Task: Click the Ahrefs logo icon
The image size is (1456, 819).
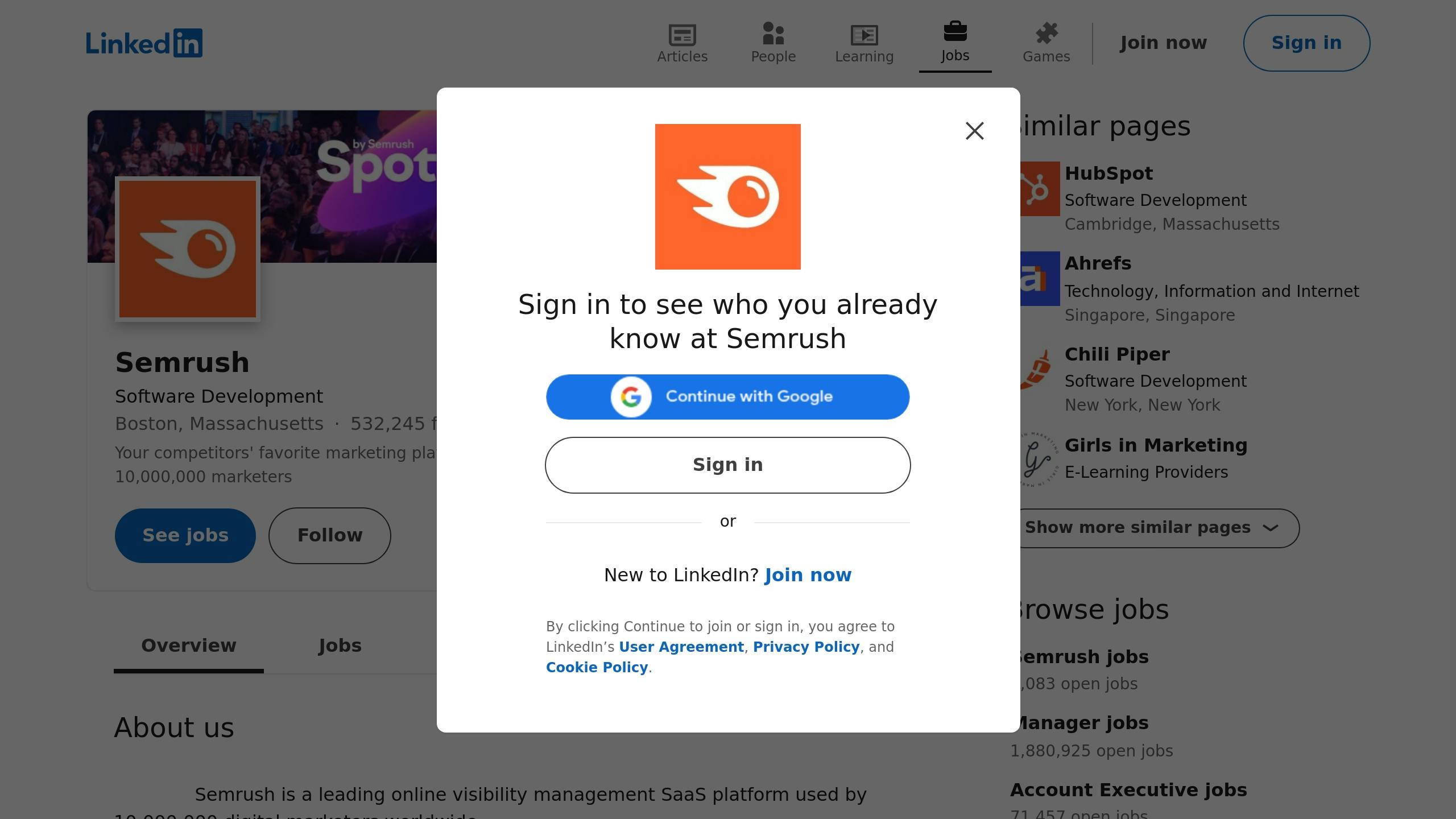Action: (x=1040, y=279)
